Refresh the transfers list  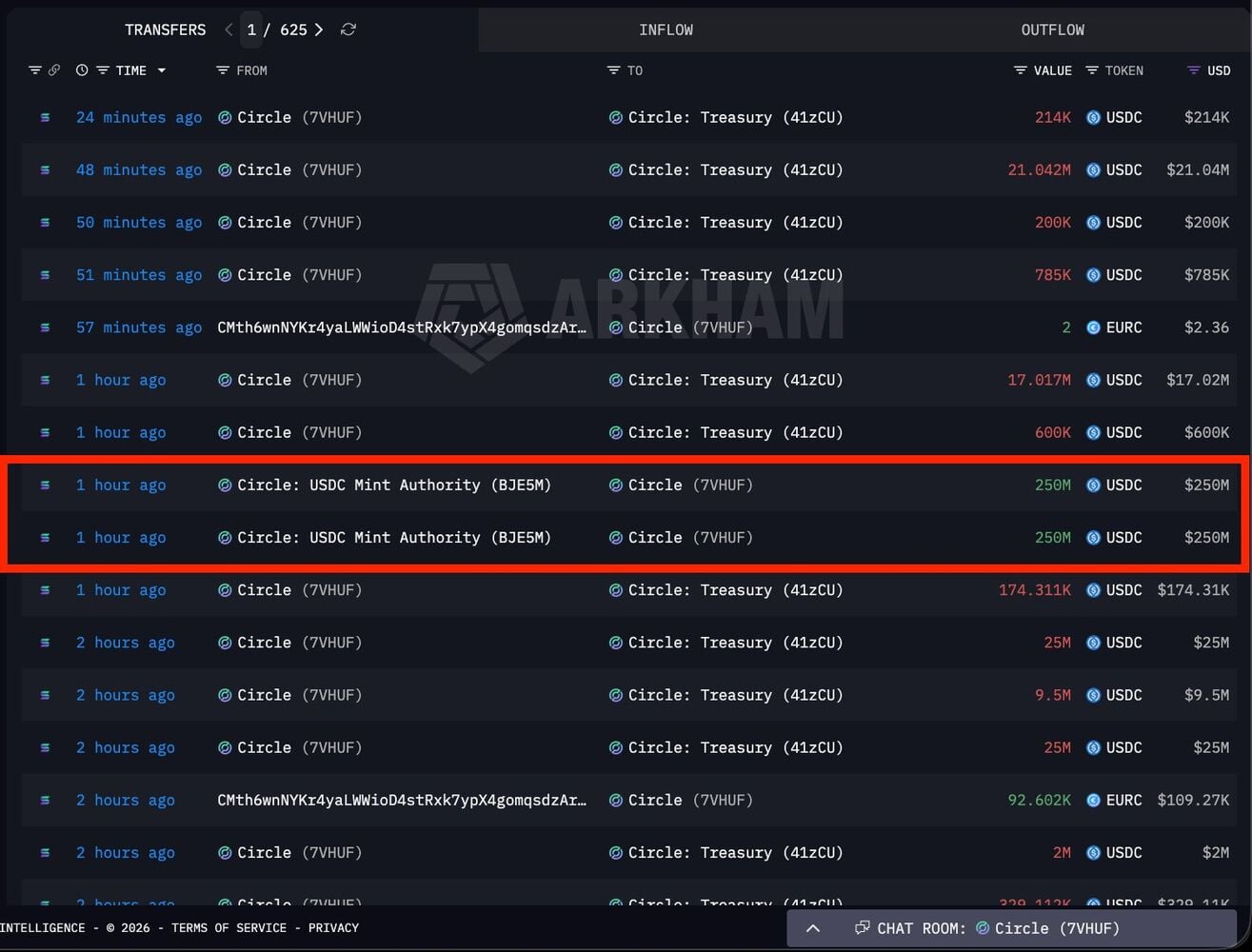(x=348, y=30)
